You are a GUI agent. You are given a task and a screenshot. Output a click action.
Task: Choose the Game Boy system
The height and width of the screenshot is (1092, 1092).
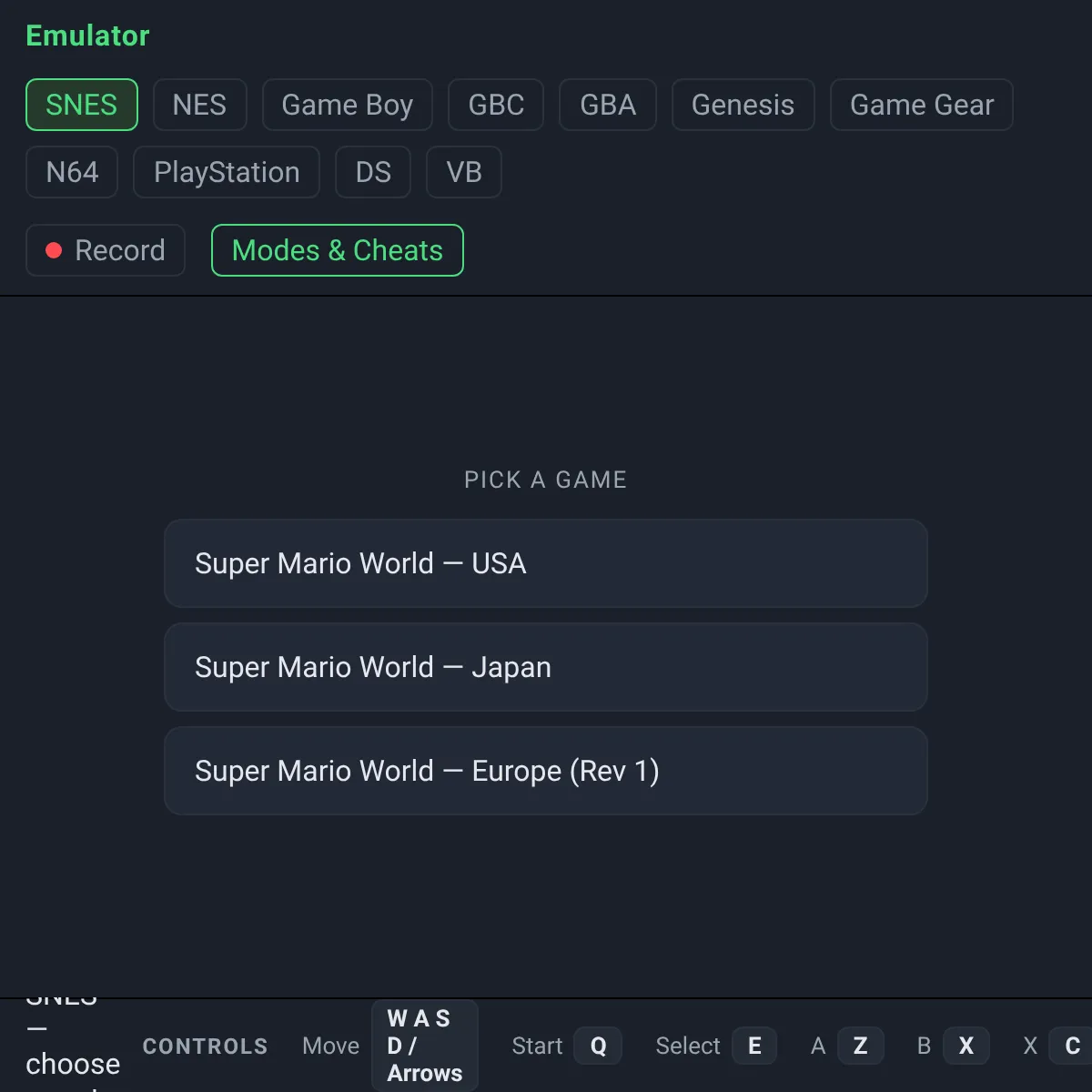pyautogui.click(x=348, y=105)
